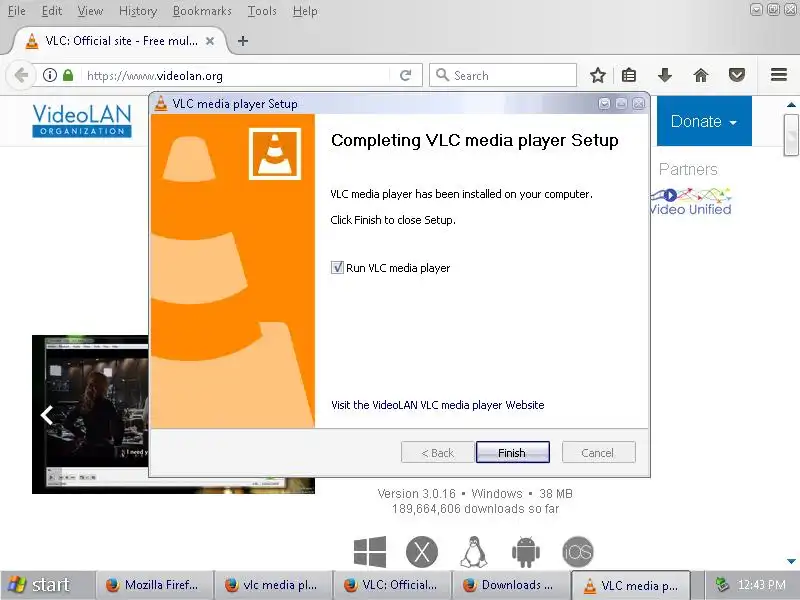Click the VideoLAN Organization logo

82,120
